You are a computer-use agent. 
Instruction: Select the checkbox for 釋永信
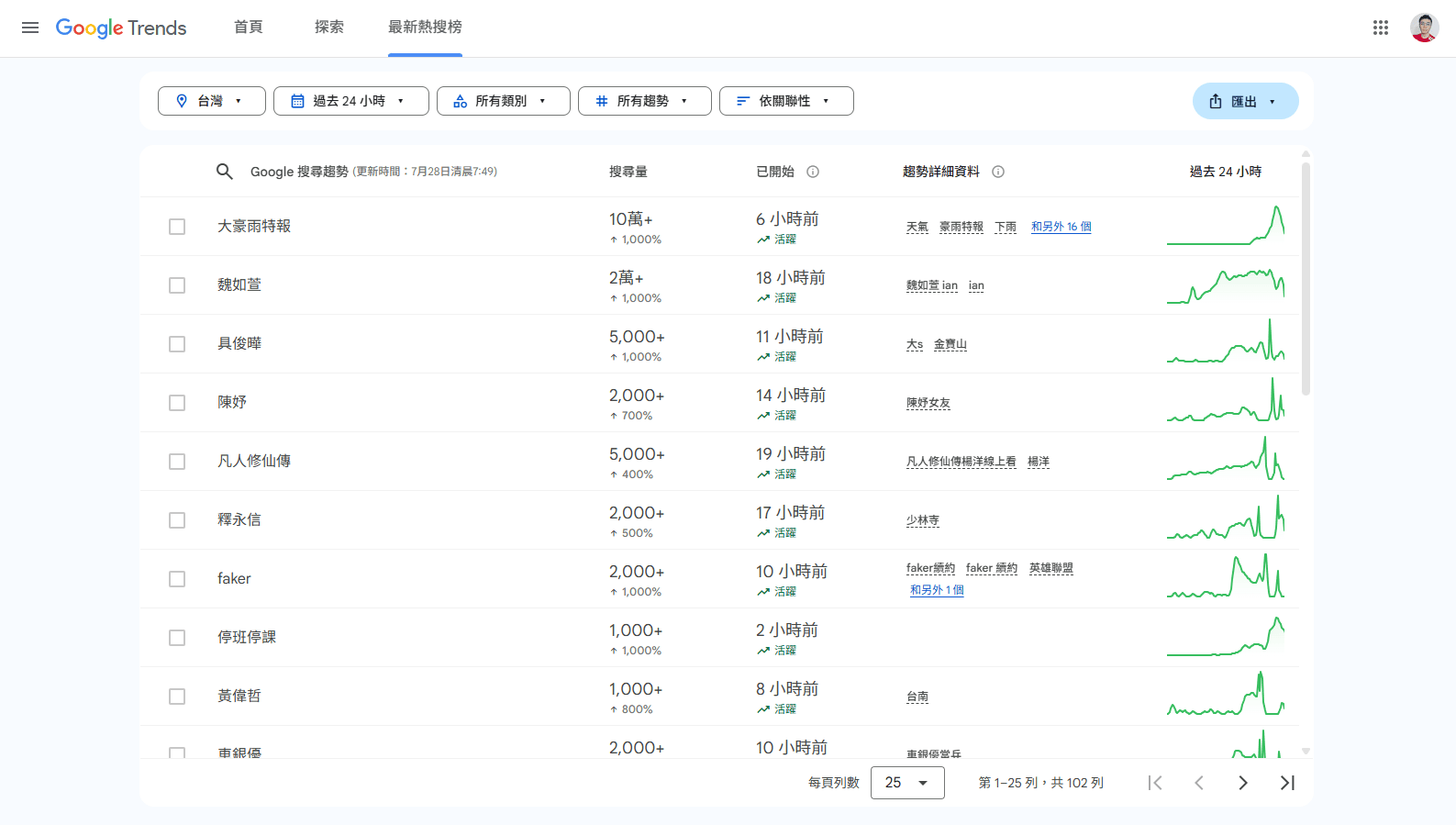click(177, 520)
